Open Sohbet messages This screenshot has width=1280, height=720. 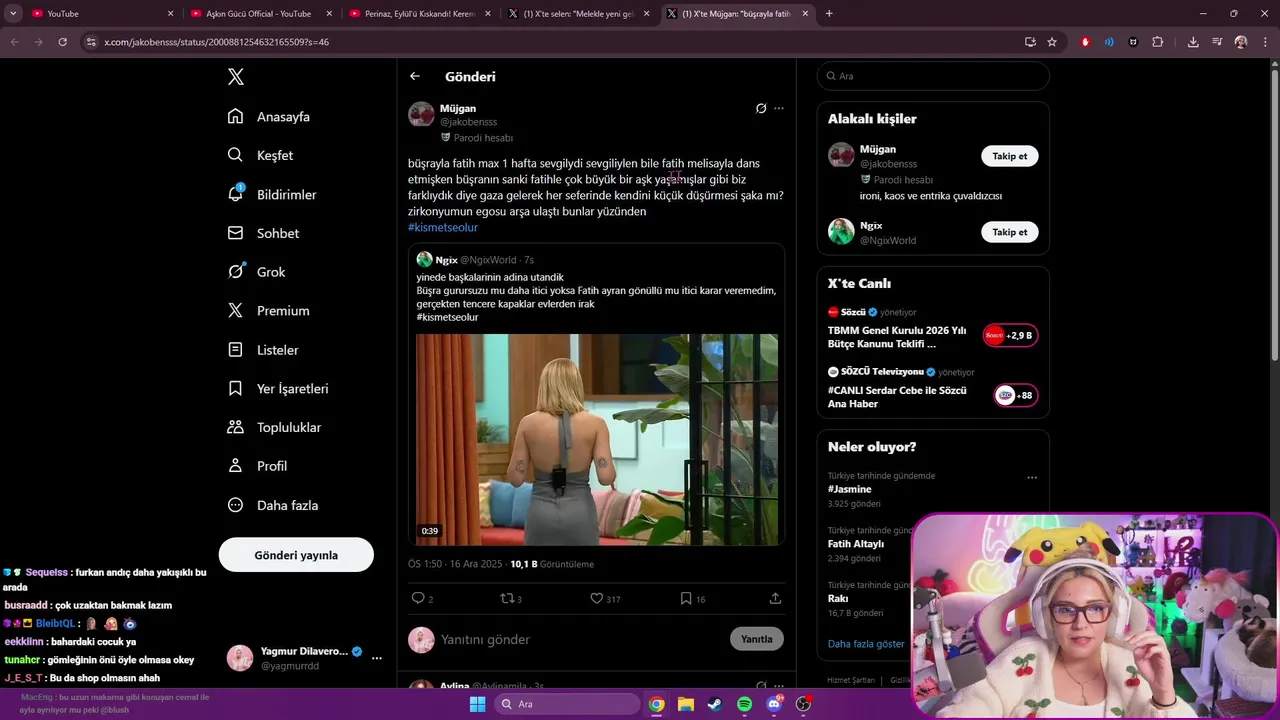tap(263, 233)
